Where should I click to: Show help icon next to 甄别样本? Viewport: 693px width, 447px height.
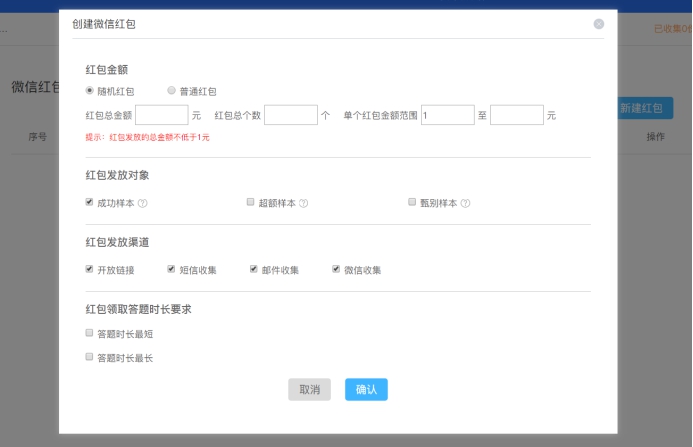(x=465, y=203)
